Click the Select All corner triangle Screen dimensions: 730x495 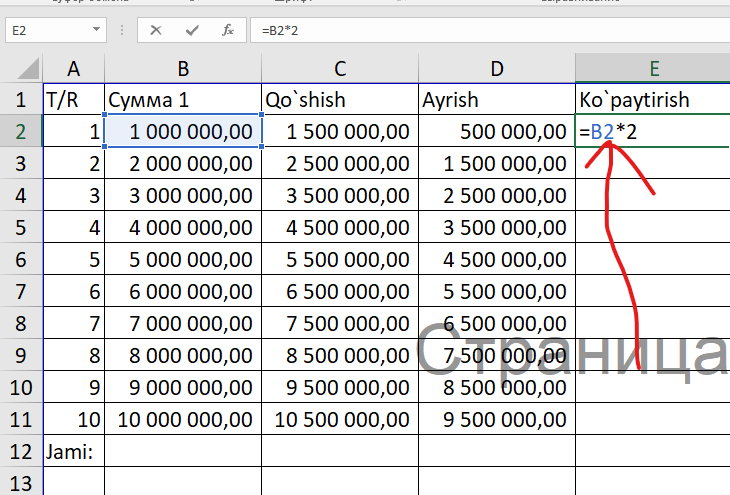[27, 70]
